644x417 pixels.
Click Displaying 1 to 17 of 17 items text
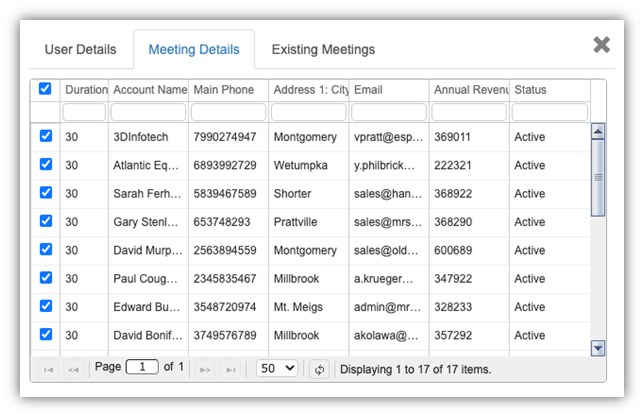415,369
